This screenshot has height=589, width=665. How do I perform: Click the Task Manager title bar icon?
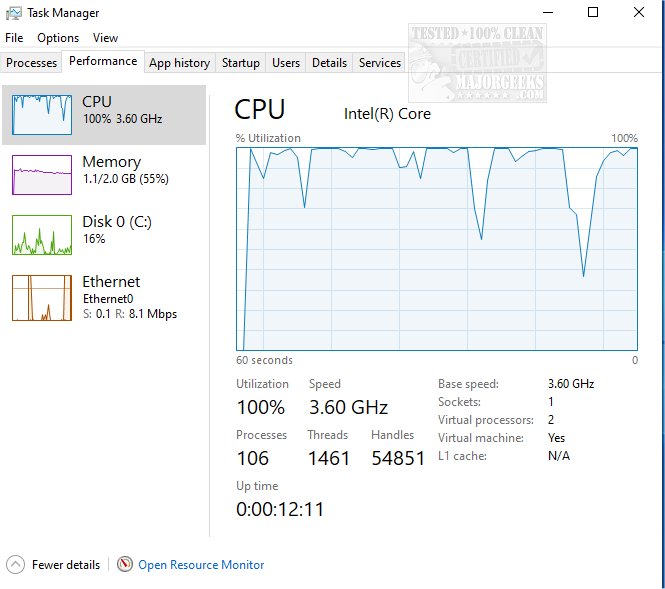tap(14, 13)
